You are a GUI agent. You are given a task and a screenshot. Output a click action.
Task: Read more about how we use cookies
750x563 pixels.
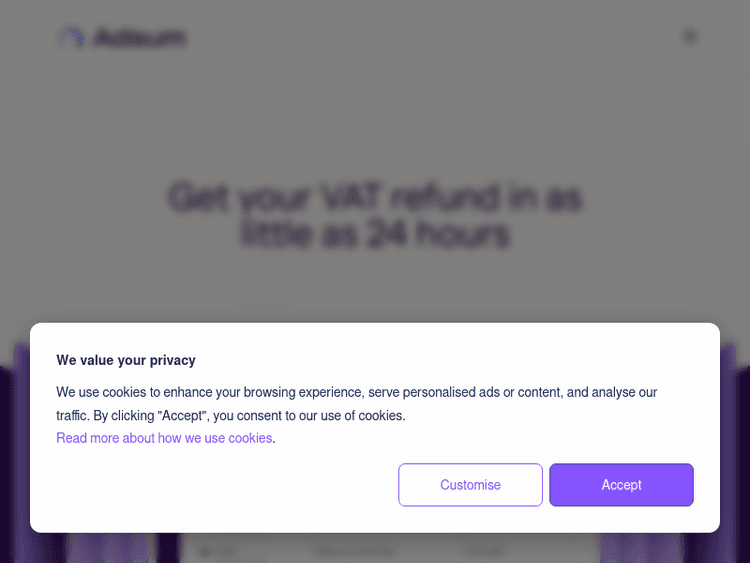[164, 438]
